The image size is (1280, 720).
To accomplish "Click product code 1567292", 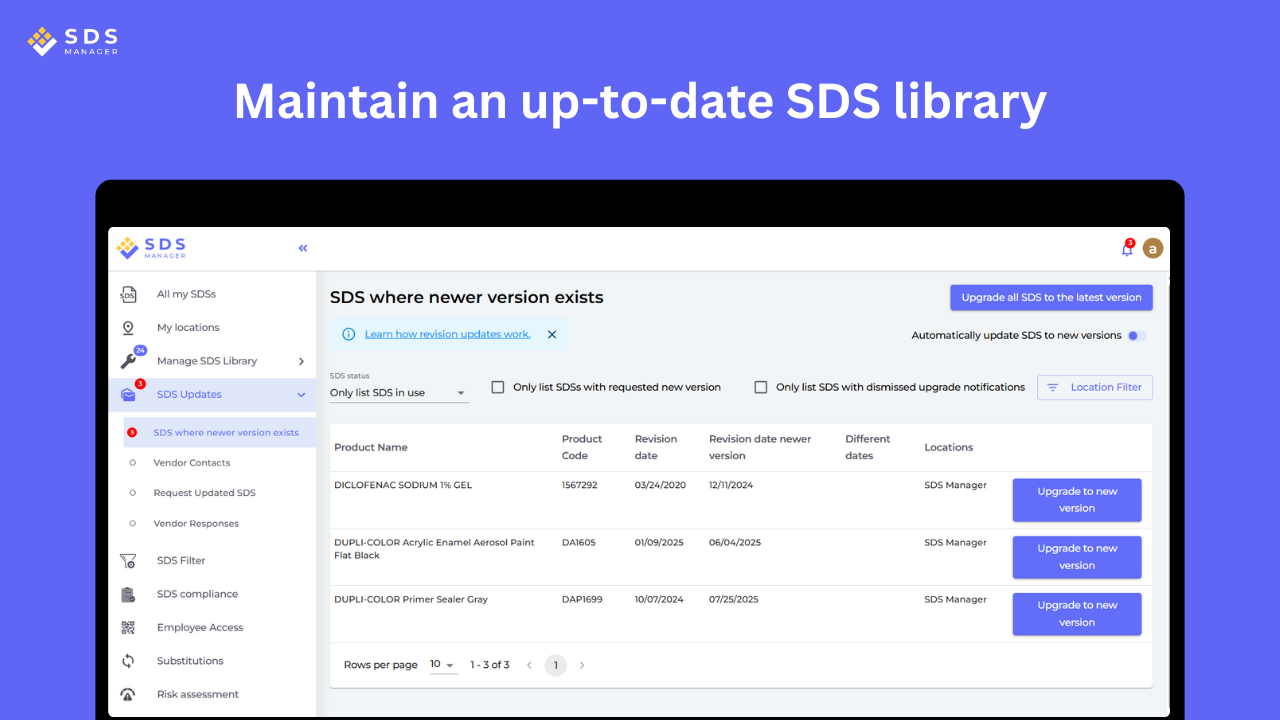I will [x=580, y=485].
